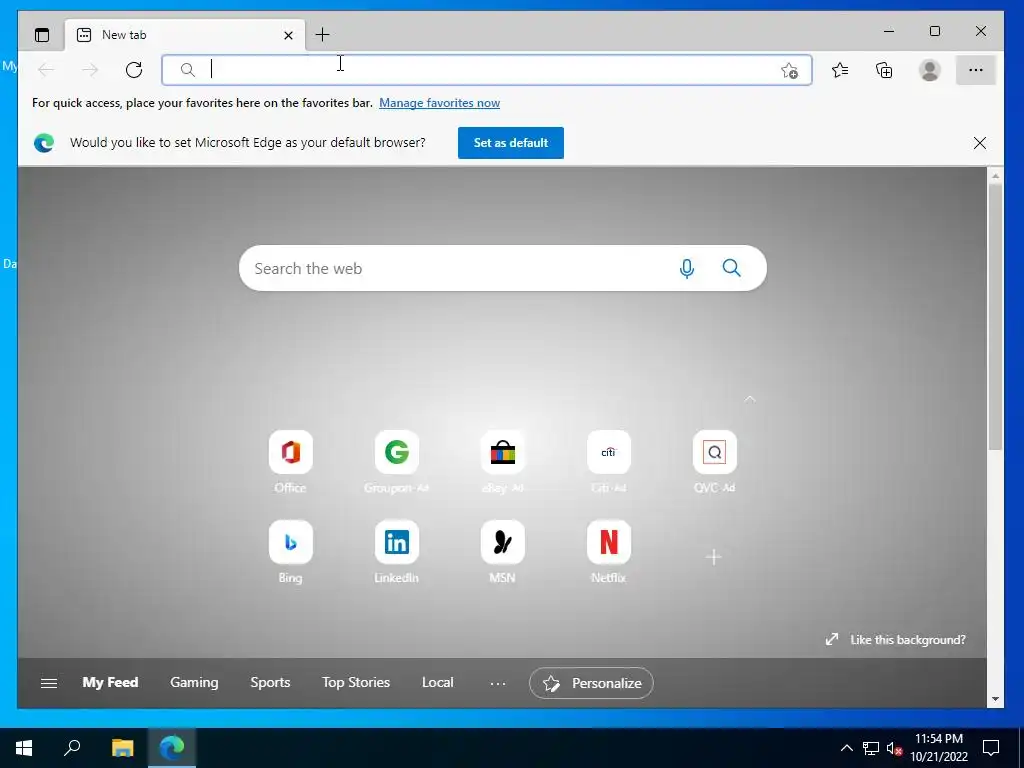Show more feed categories ellipsis

tap(498, 683)
